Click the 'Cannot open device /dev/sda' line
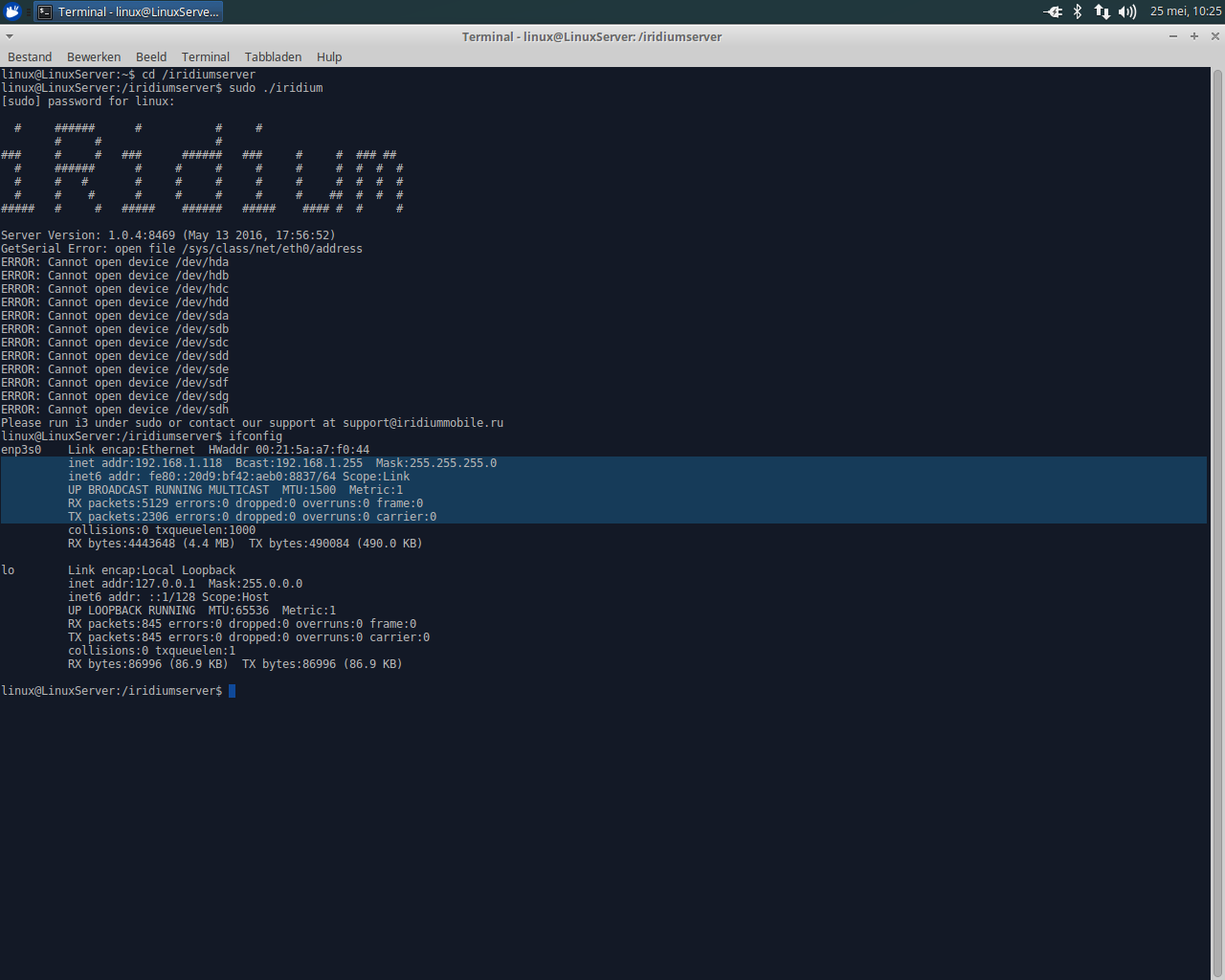1225x980 pixels. [x=115, y=316]
